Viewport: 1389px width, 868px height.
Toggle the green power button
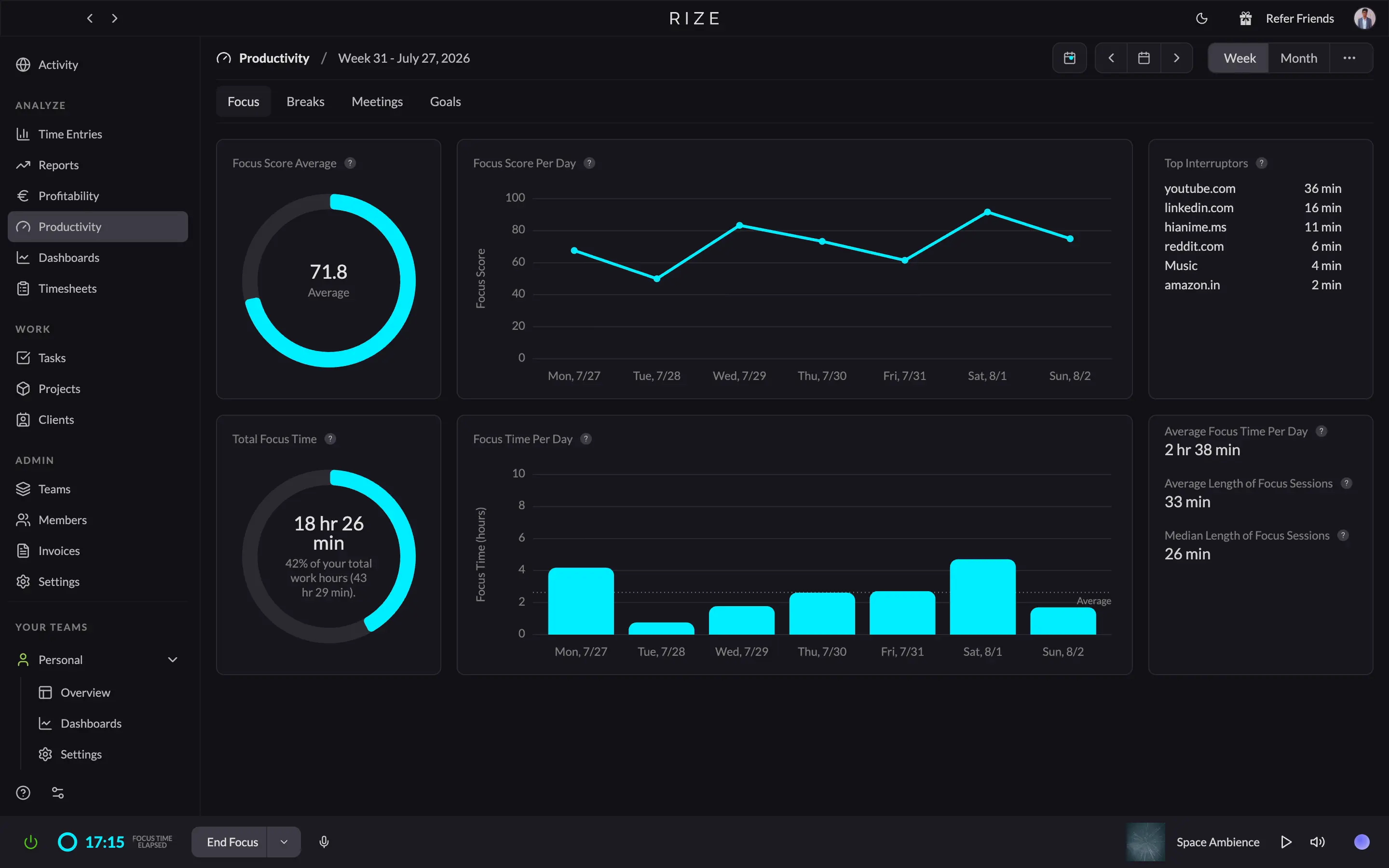tap(31, 842)
